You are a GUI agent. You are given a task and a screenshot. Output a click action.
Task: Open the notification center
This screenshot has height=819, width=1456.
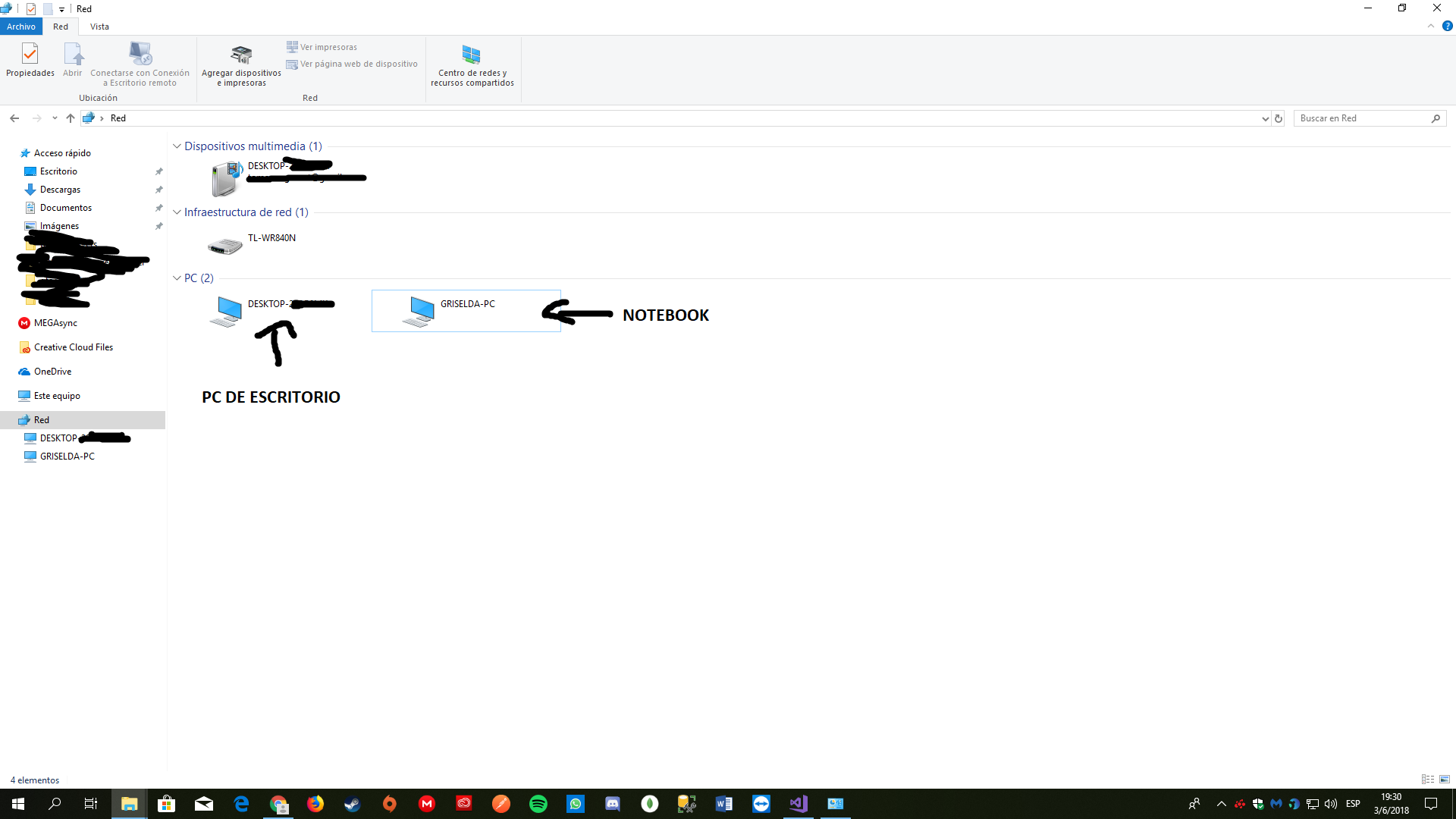tap(1431, 804)
